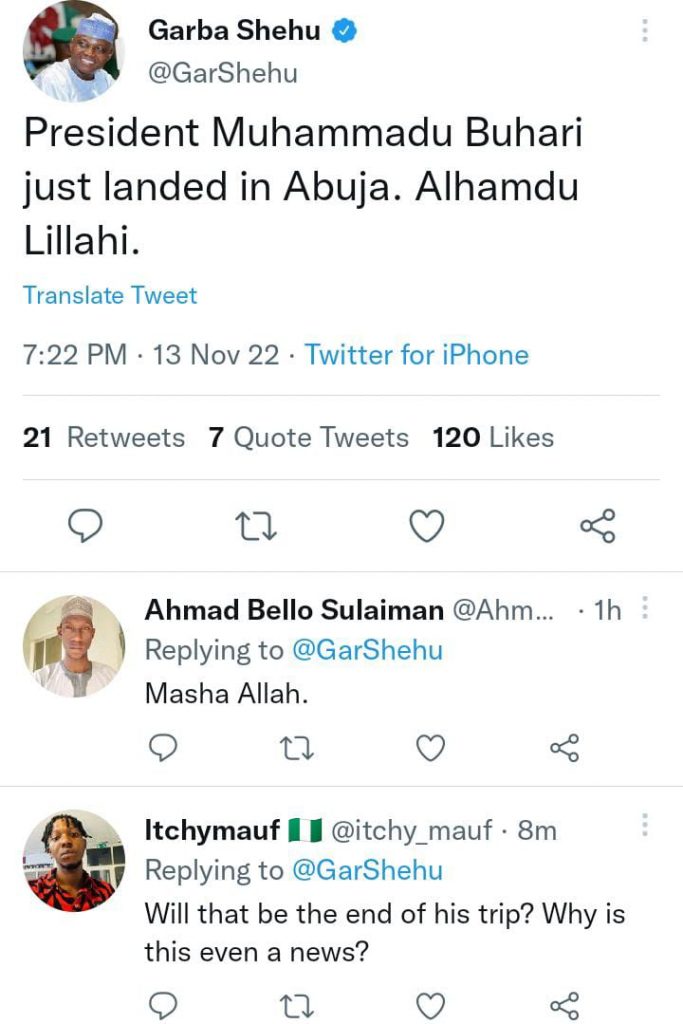Screen dimensions: 683x1024
Task: Open Garba Shehu's profile picture
Action: point(70,54)
